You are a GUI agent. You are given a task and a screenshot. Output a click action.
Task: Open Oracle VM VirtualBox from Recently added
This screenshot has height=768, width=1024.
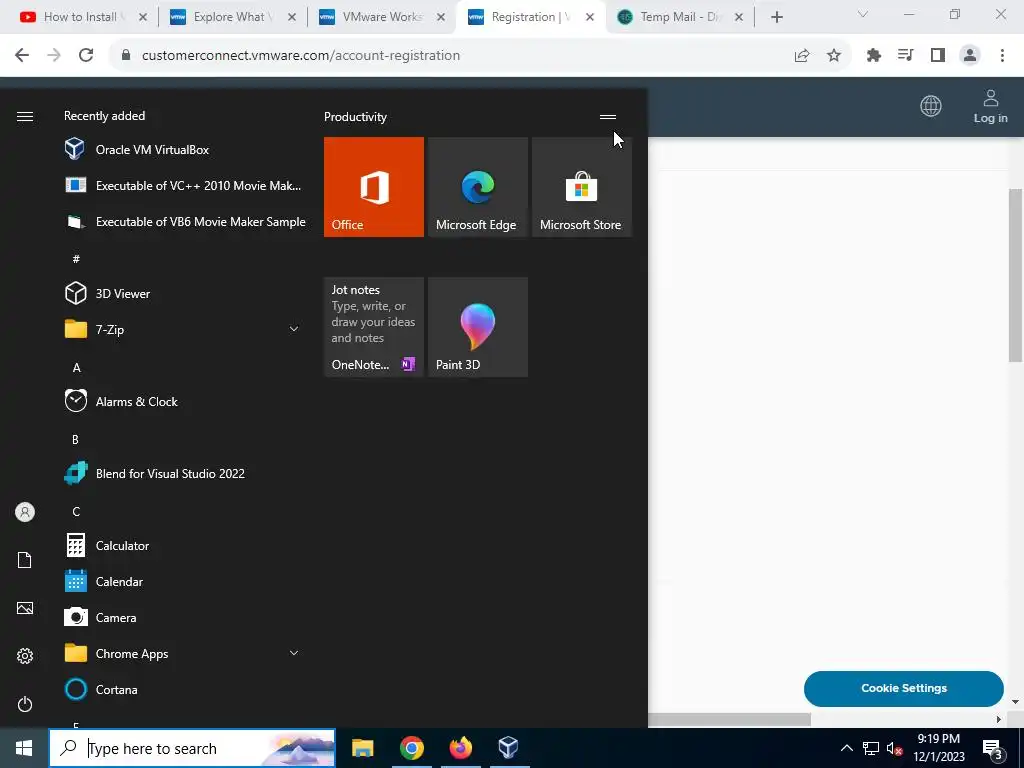(185, 150)
